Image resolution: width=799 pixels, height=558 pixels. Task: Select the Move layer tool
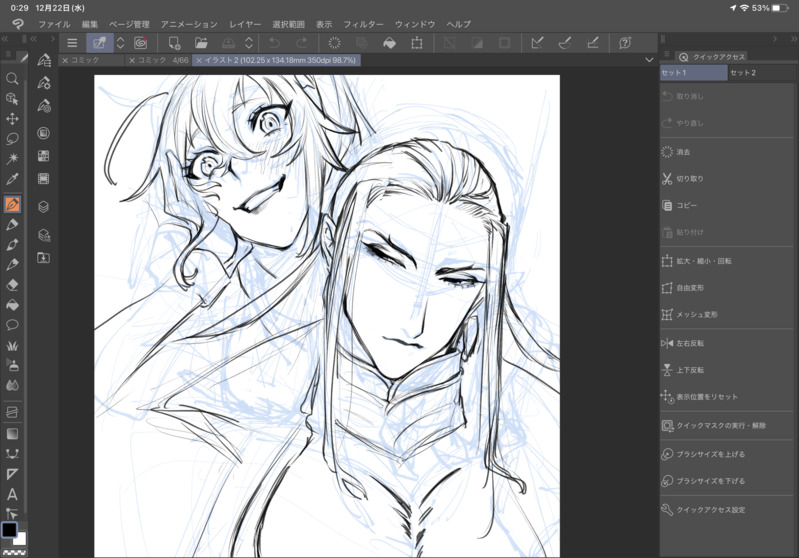pyautogui.click(x=12, y=119)
